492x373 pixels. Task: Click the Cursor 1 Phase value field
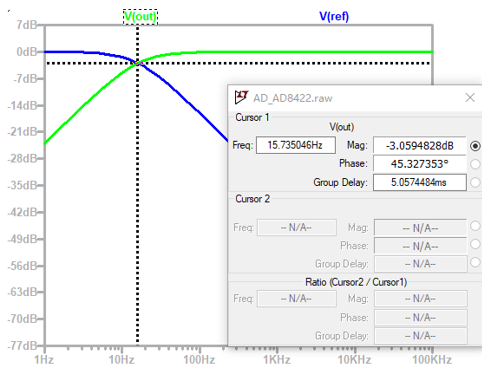click(x=419, y=164)
